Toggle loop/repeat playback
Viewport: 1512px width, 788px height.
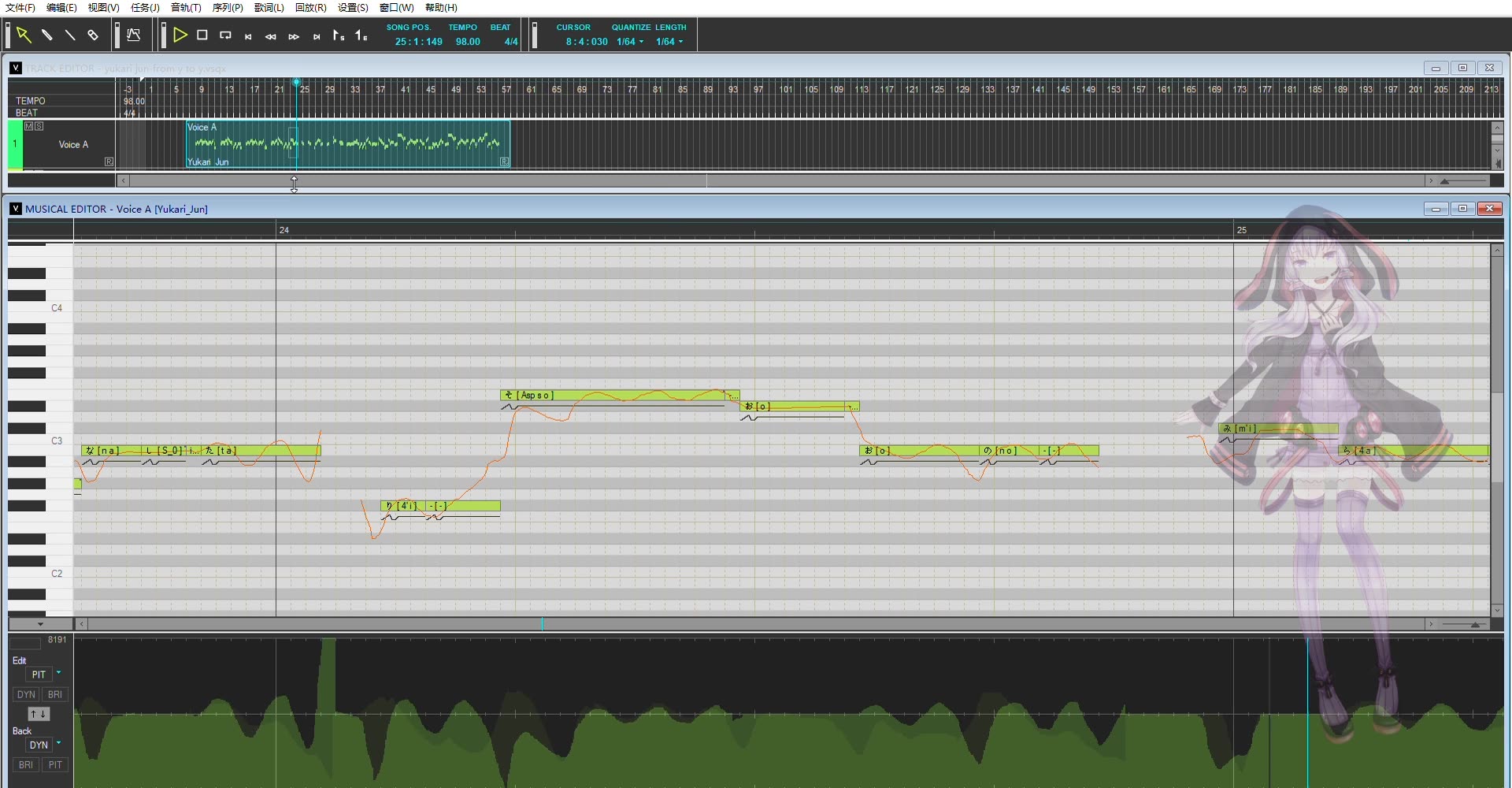(225, 35)
